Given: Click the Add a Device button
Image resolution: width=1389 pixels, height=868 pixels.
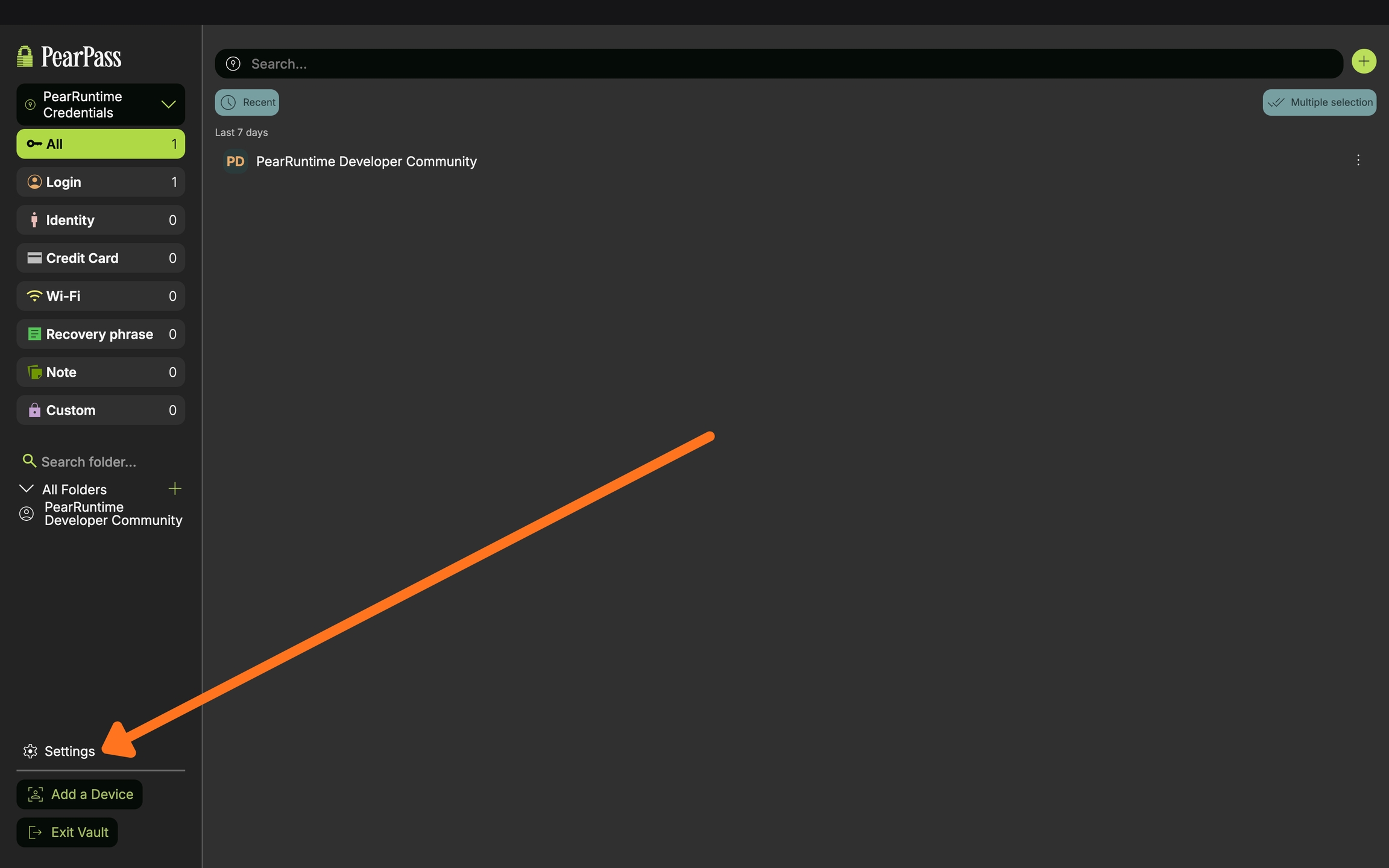Looking at the screenshot, I should (x=80, y=794).
